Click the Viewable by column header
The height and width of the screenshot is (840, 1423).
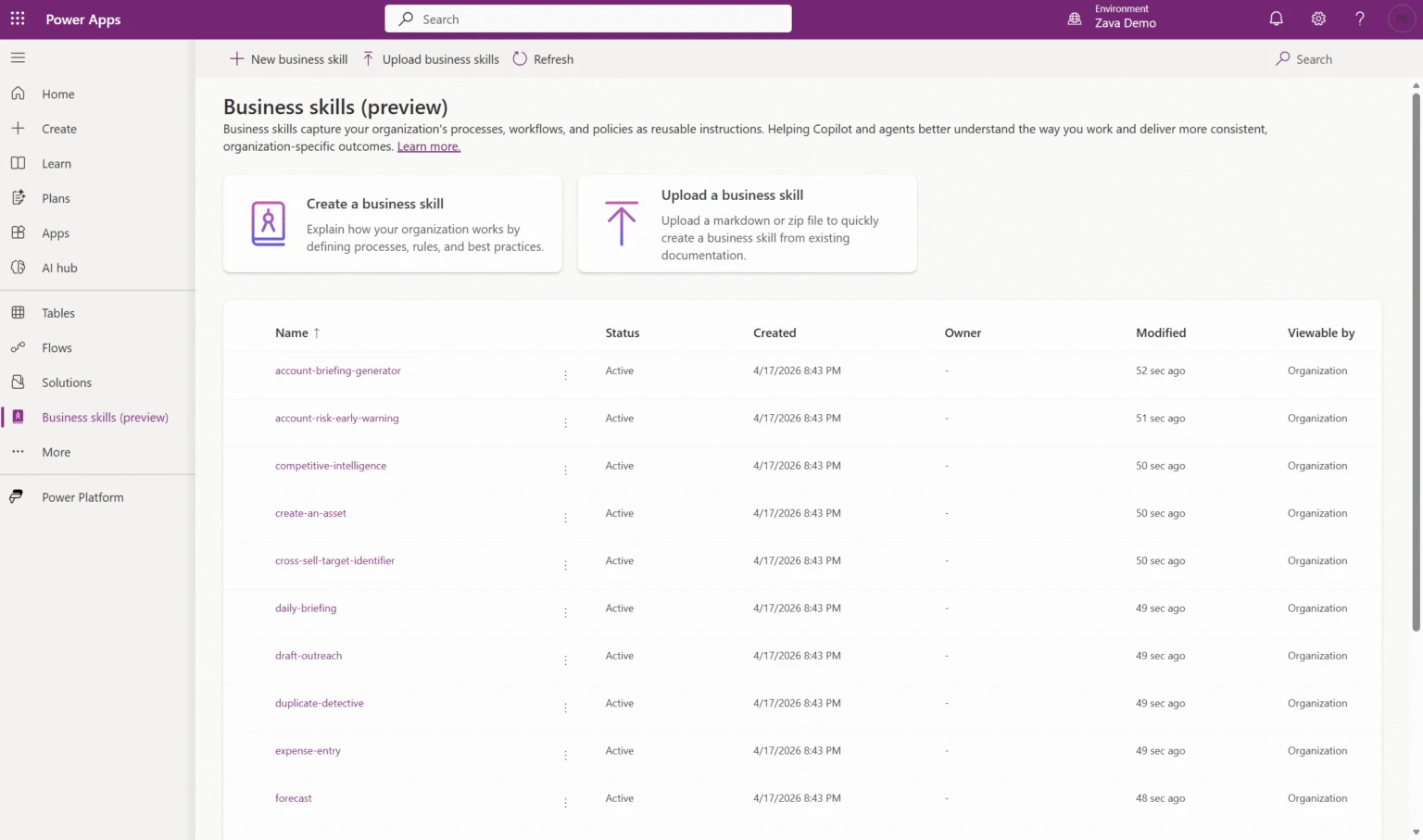tap(1321, 332)
